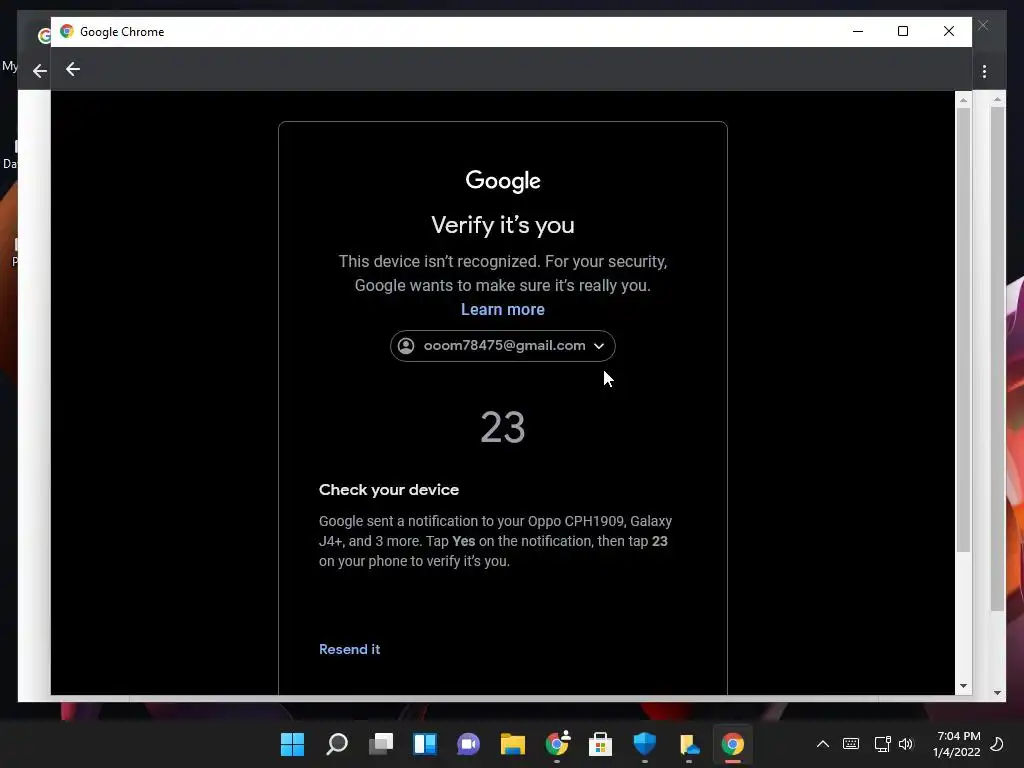The width and height of the screenshot is (1024, 768).
Task: Open the Chrome profile shortcut on the taskbar
Action: [557, 743]
